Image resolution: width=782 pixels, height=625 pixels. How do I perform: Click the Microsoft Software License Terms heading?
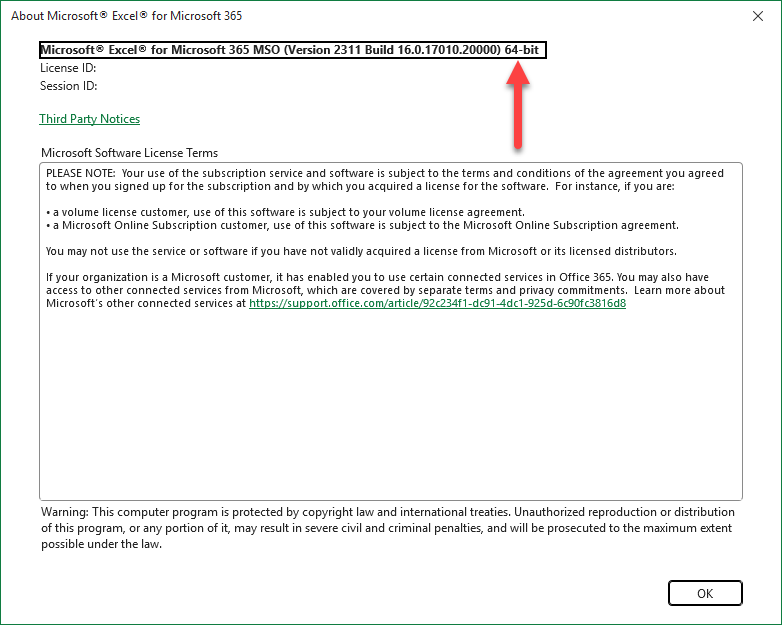coord(130,153)
